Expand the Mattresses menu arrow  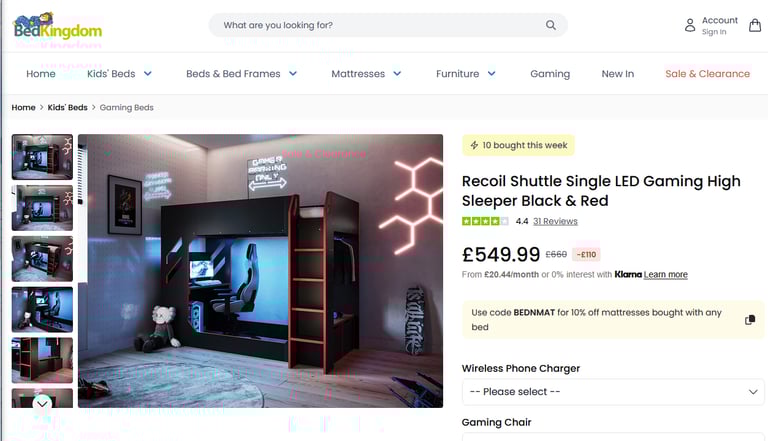coord(397,74)
